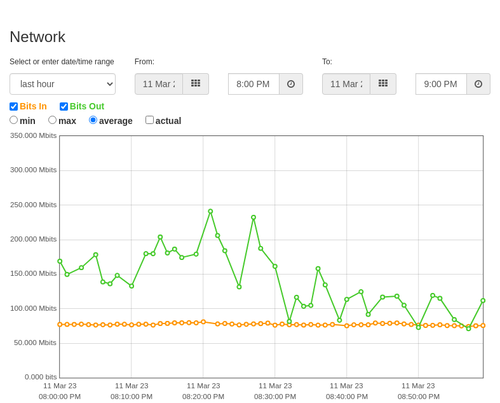The width and height of the screenshot is (500, 403).
Task: Click the '08:30:00 PM' time axis label
Action: 275,397
